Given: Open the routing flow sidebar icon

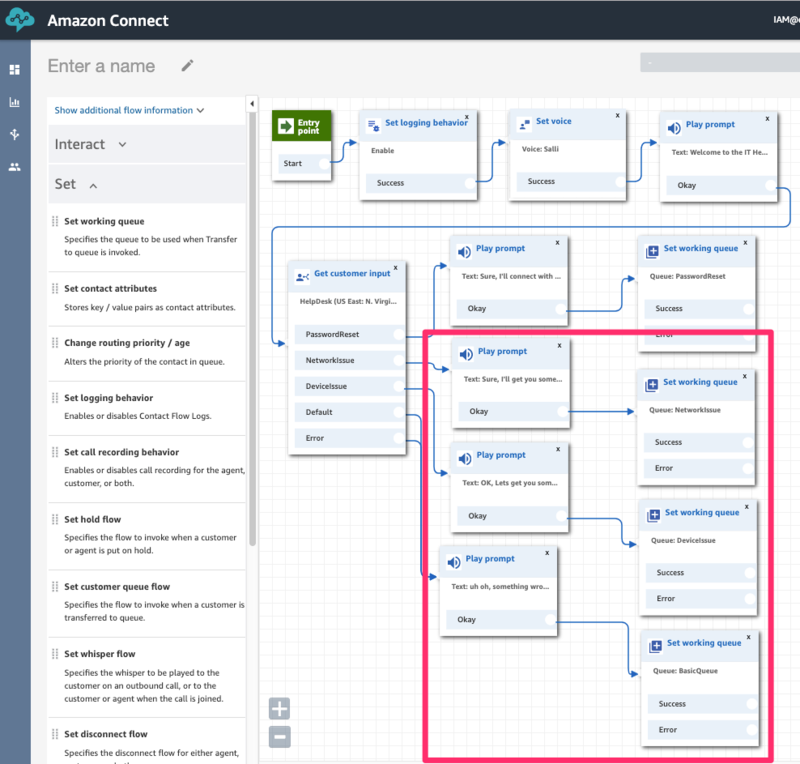Looking at the screenshot, I should (x=15, y=134).
